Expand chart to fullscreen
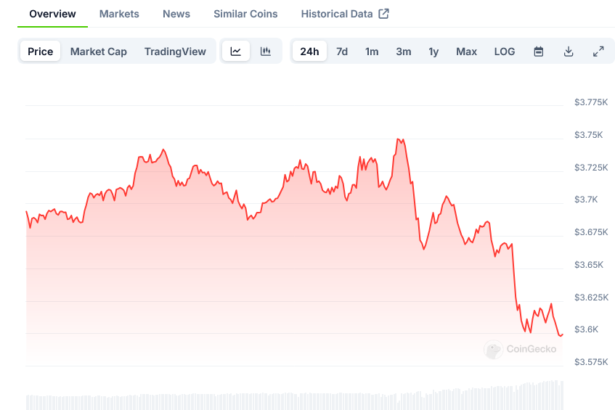 [x=598, y=52]
